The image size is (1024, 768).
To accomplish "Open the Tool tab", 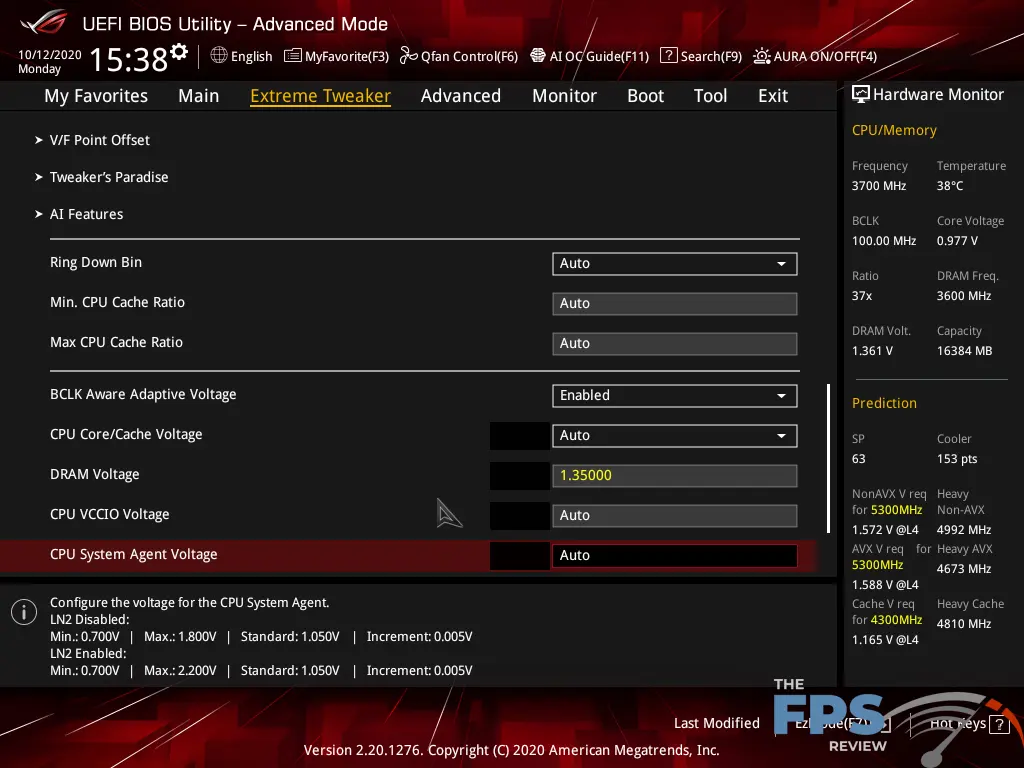I will 710,95.
